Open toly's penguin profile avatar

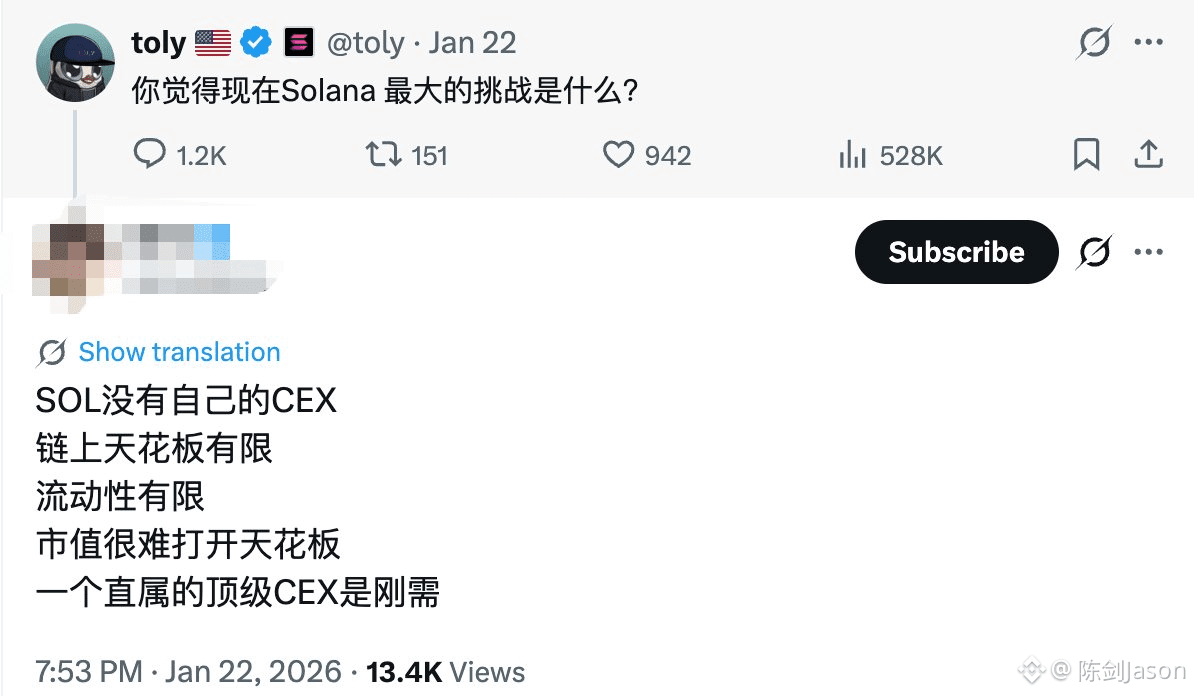[x=75, y=62]
